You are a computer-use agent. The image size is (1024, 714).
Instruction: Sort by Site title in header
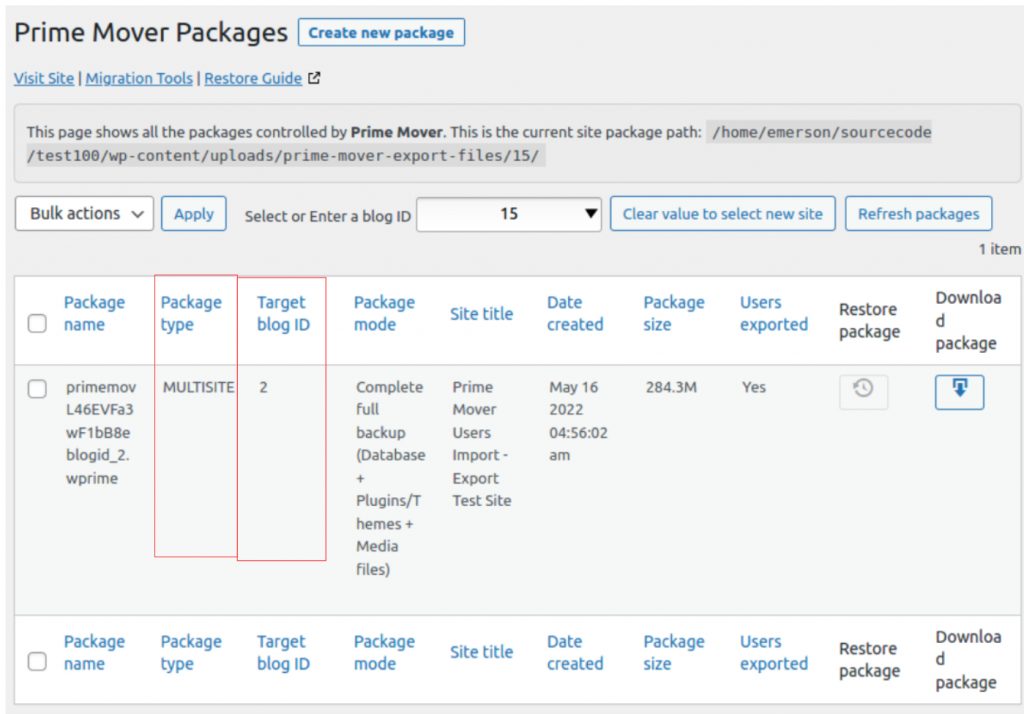point(481,314)
